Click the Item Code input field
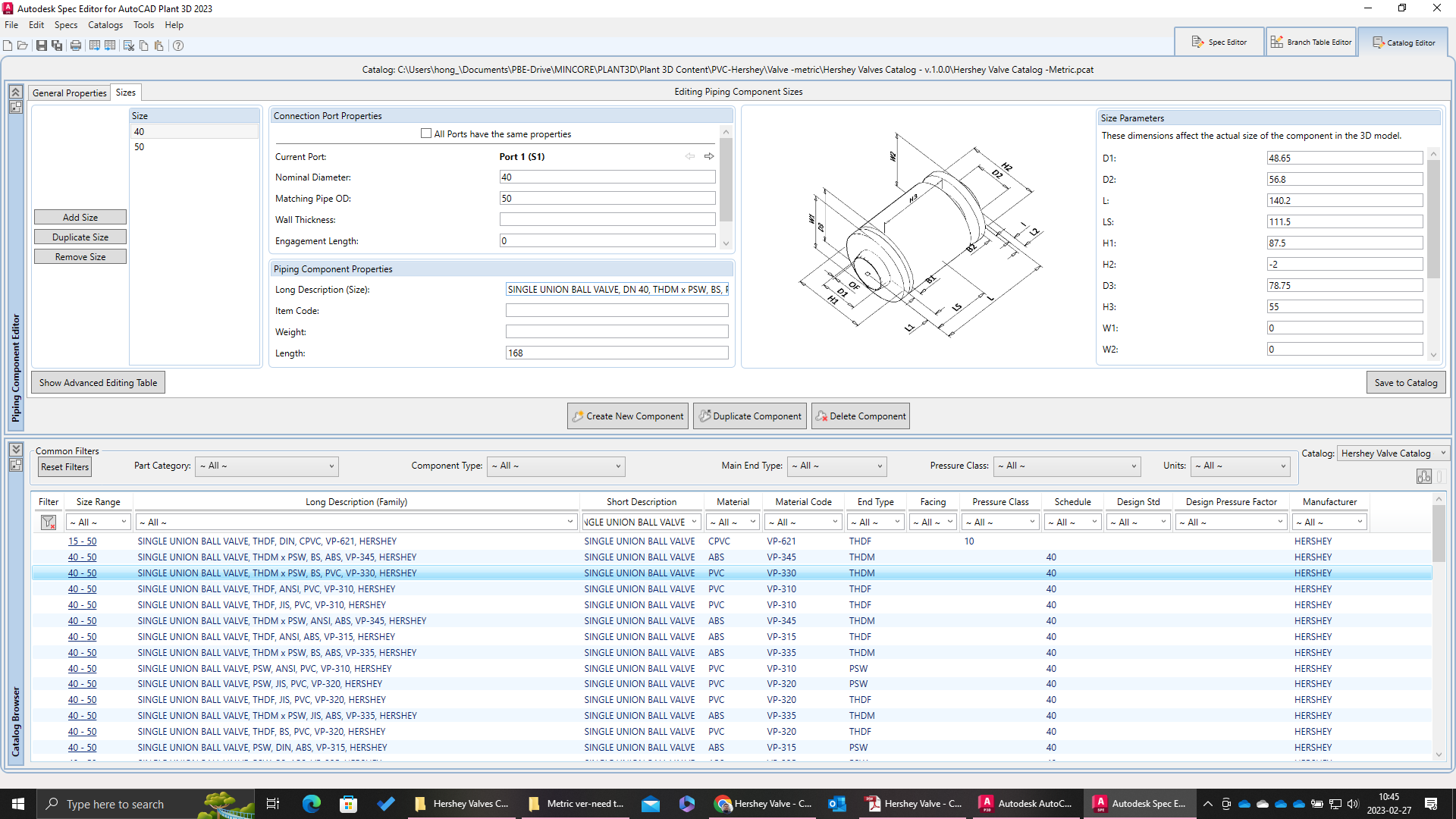The height and width of the screenshot is (819, 1456). click(617, 311)
